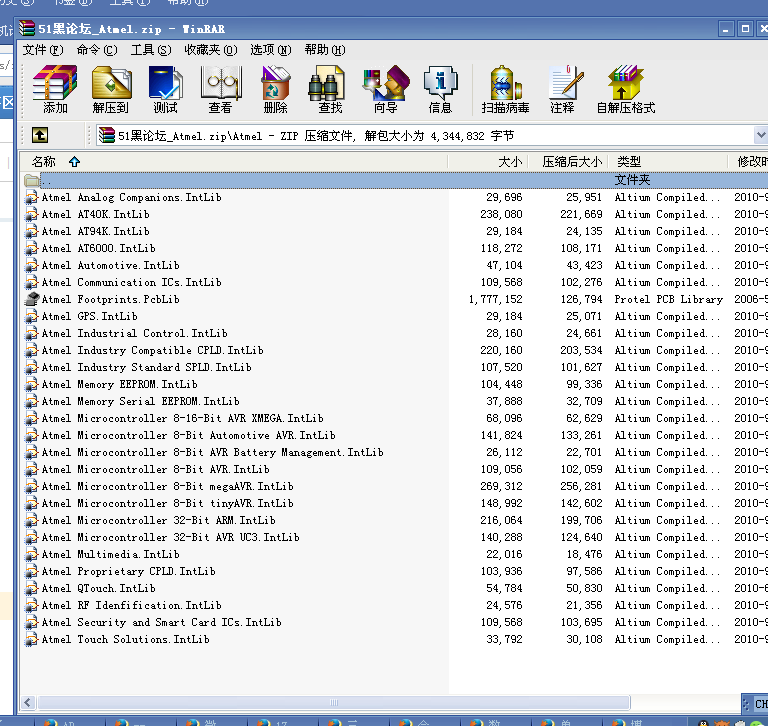This screenshot has height=726, width=768.
Task: Select Atmel Microcontroller 32-Bit ARM.IntLib
Action: coord(158,520)
